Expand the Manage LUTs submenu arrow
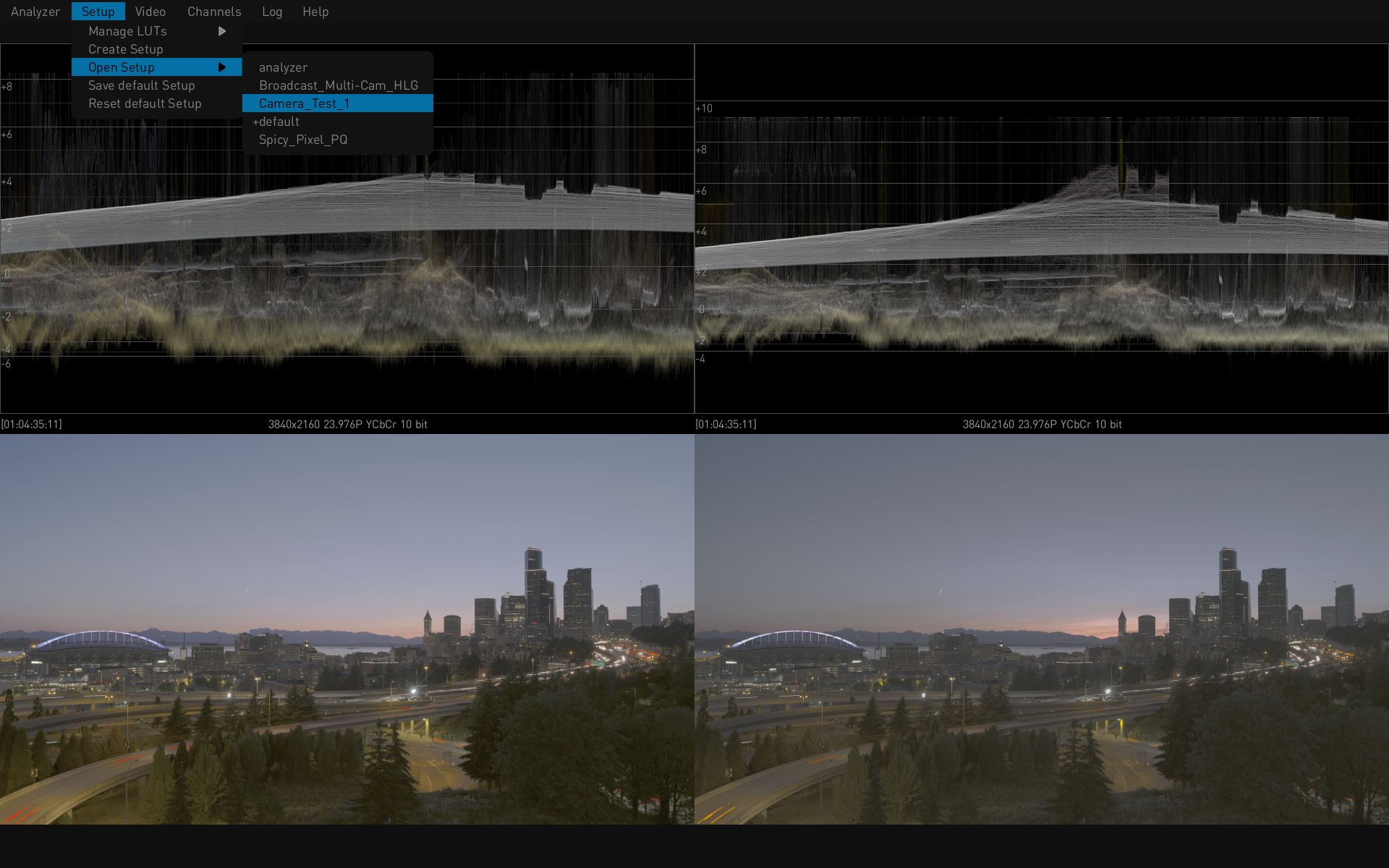 point(222,31)
